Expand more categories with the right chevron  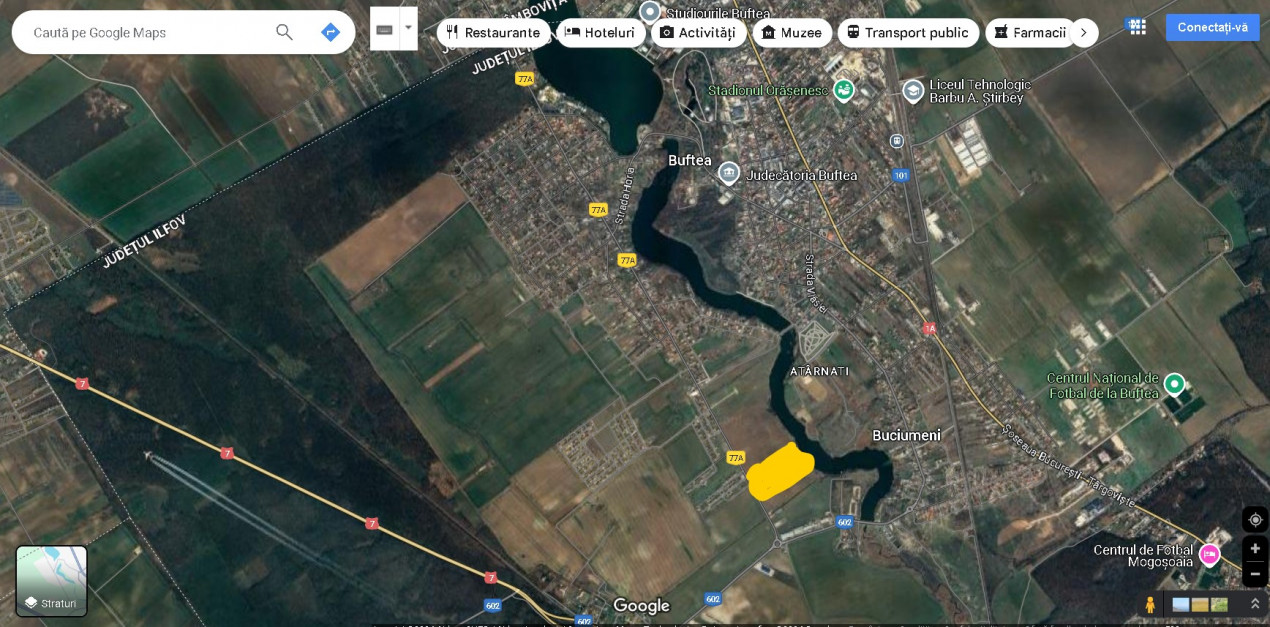coord(1084,32)
